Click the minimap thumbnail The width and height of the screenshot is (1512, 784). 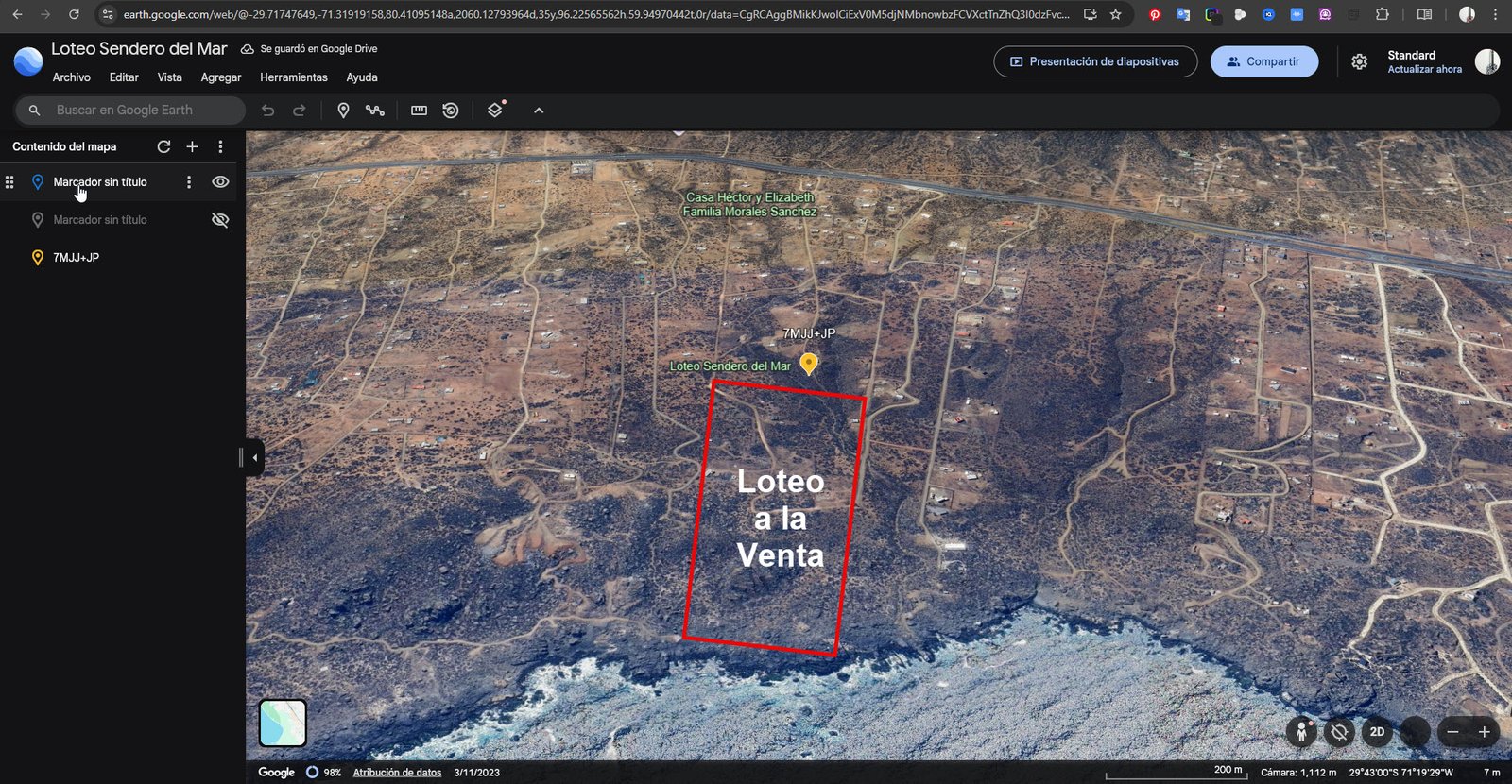(x=283, y=723)
